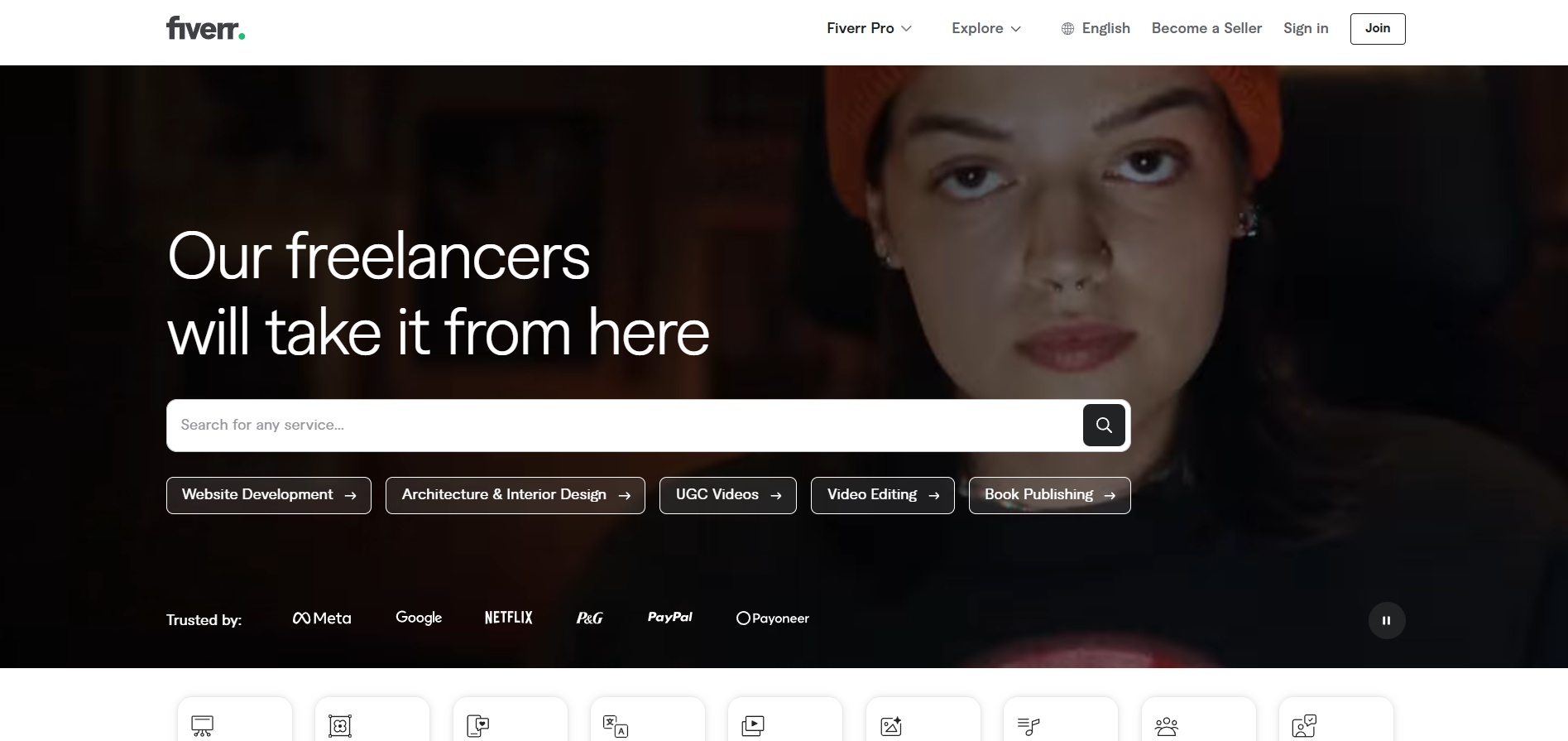This screenshot has width=1568, height=741.
Task: Open the people group category card icon
Action: click(1167, 725)
